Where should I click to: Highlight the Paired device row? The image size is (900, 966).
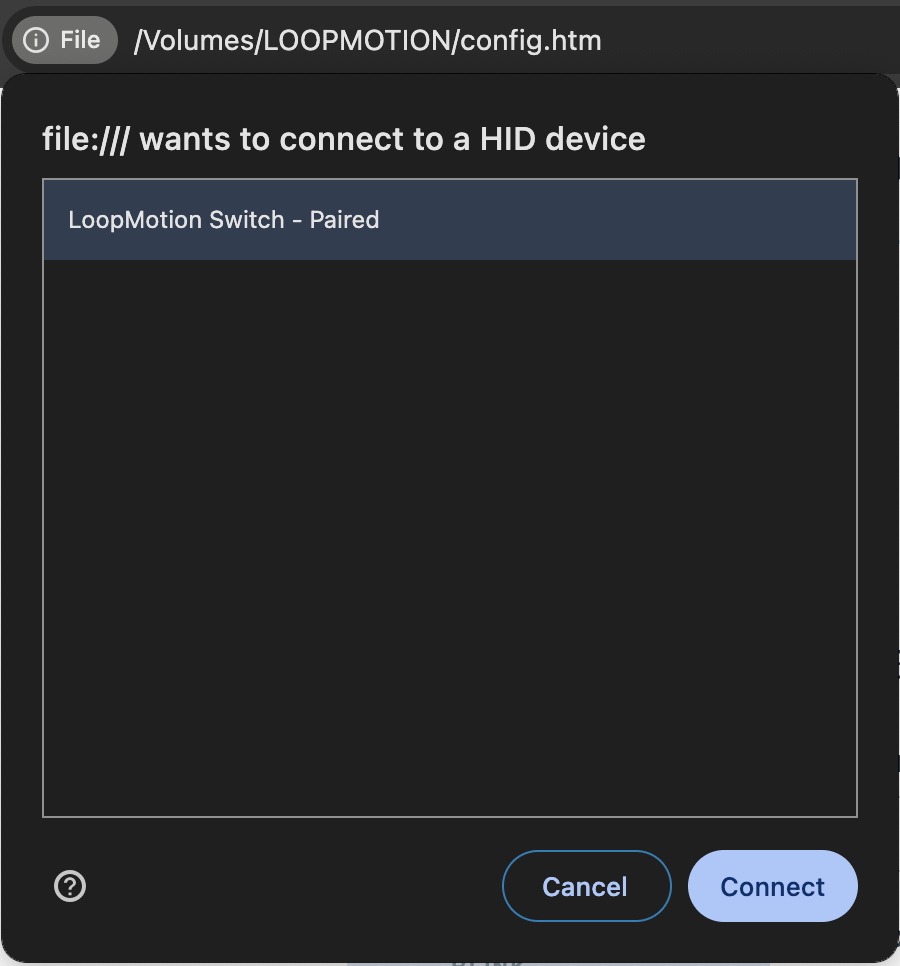[450, 220]
